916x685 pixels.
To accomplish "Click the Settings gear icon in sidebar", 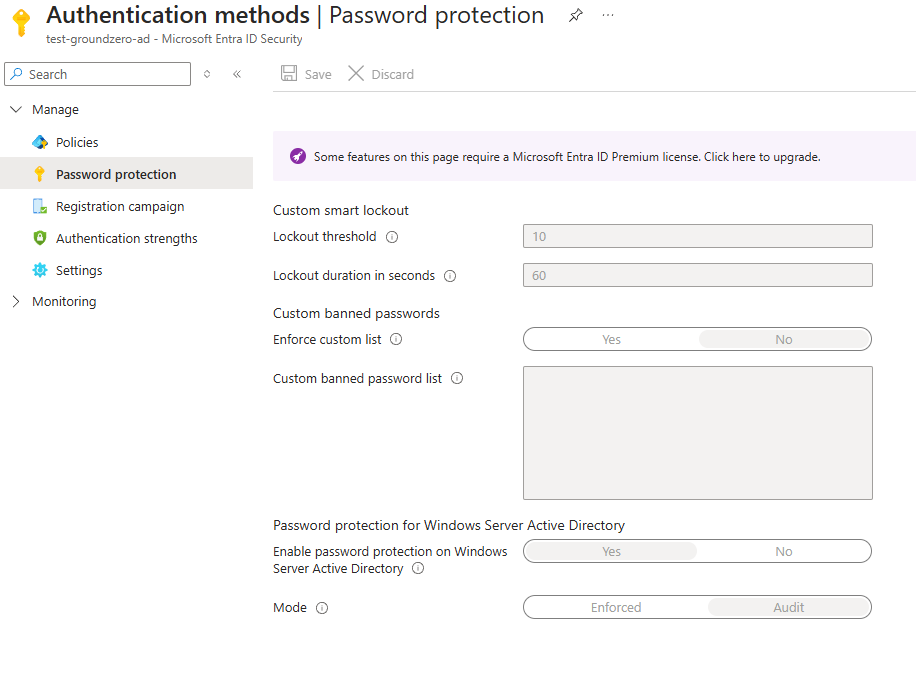I will (x=40, y=270).
